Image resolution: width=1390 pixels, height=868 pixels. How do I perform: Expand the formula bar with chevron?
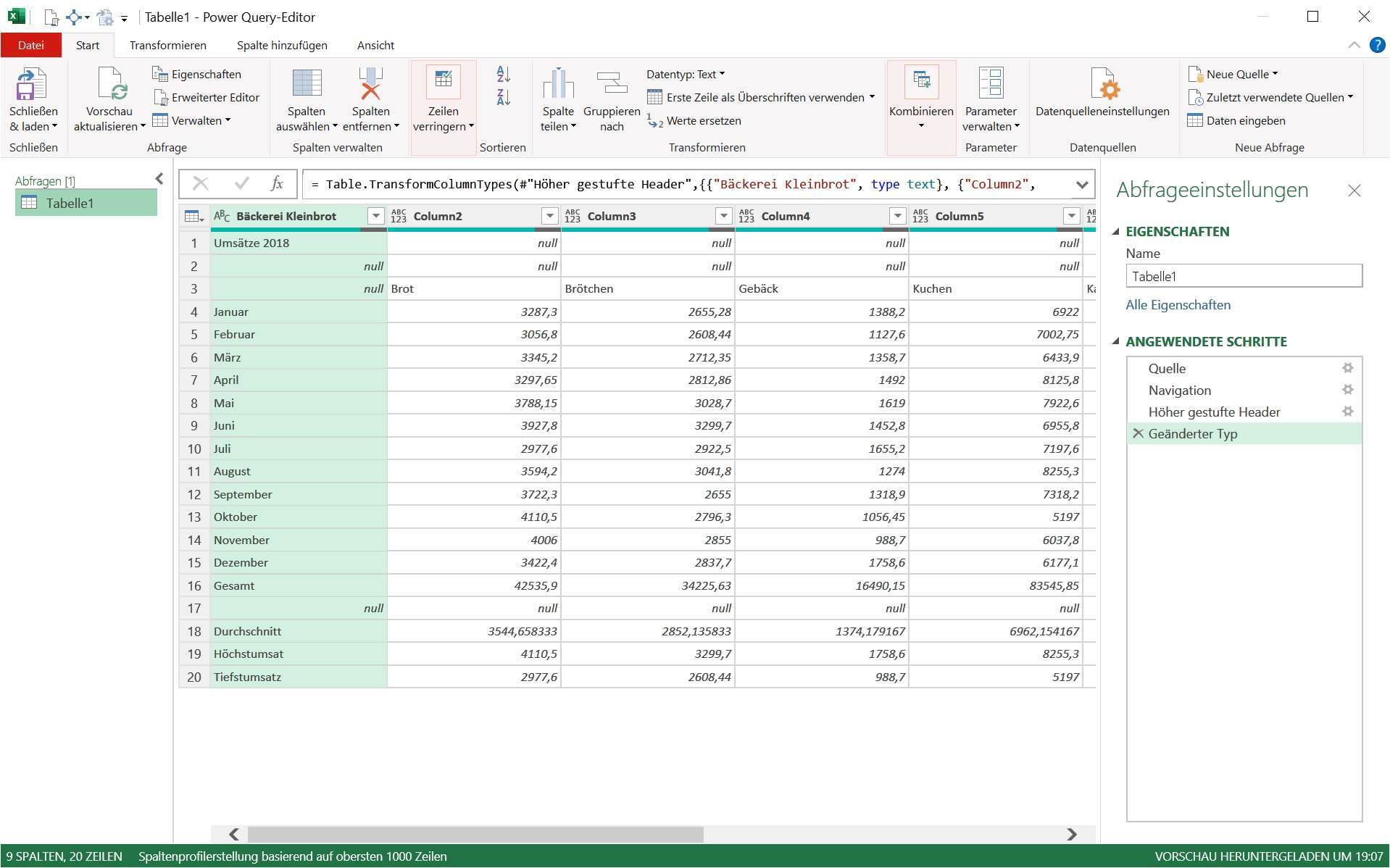(1082, 184)
